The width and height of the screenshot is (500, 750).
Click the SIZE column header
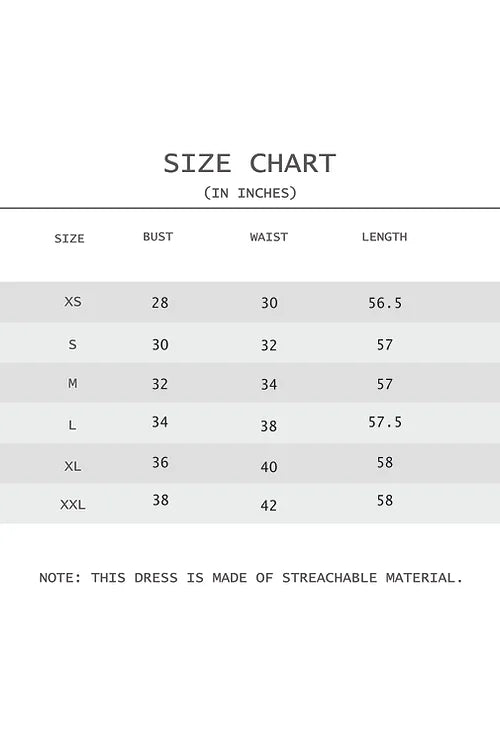click(x=69, y=239)
